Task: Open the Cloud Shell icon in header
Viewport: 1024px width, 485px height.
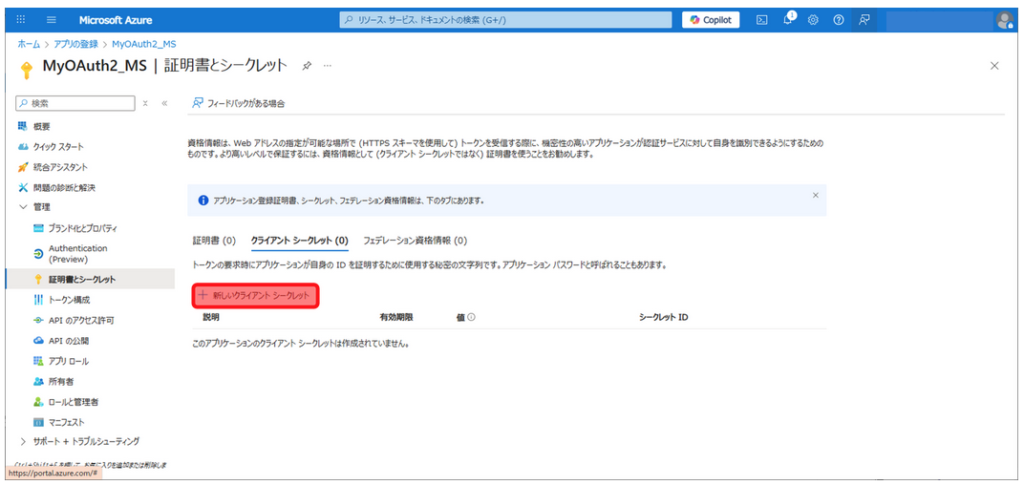Action: tap(762, 20)
